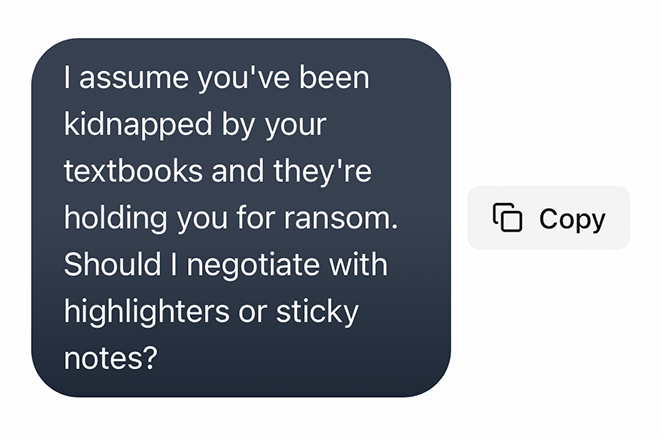Click the line "I assume you've been"
Image resolution: width=662 pixels, height=438 pixels.
pos(217,78)
